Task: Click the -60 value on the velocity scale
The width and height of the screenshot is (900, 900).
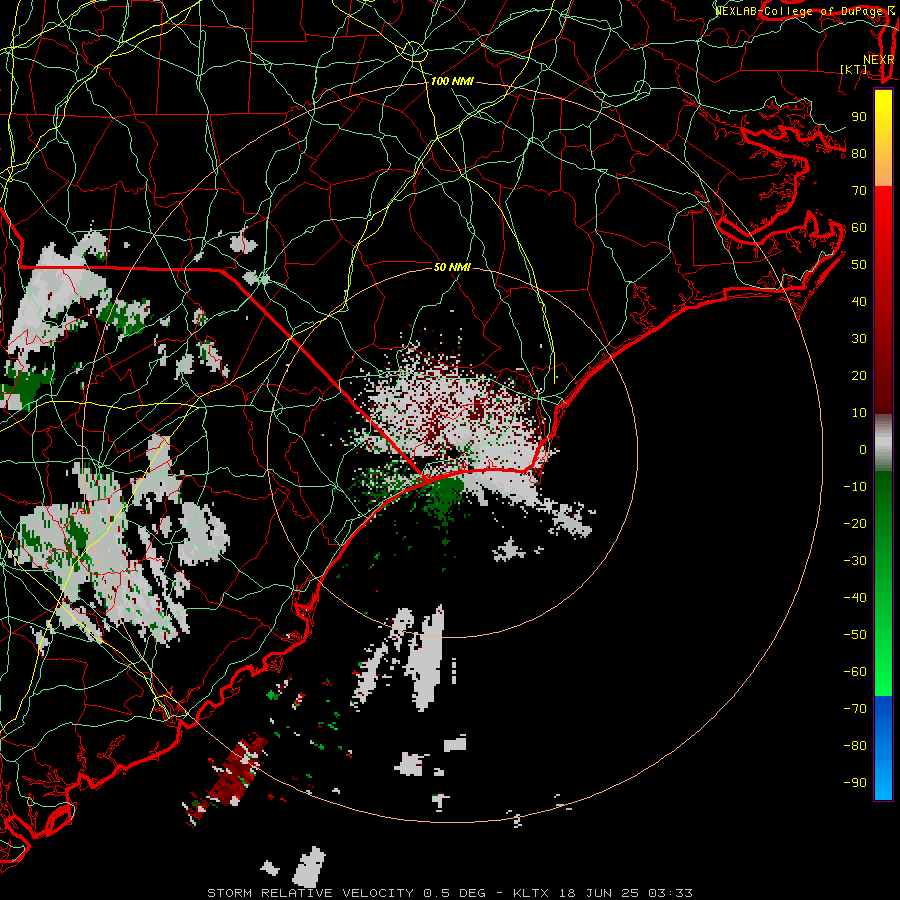Action: tap(855, 672)
